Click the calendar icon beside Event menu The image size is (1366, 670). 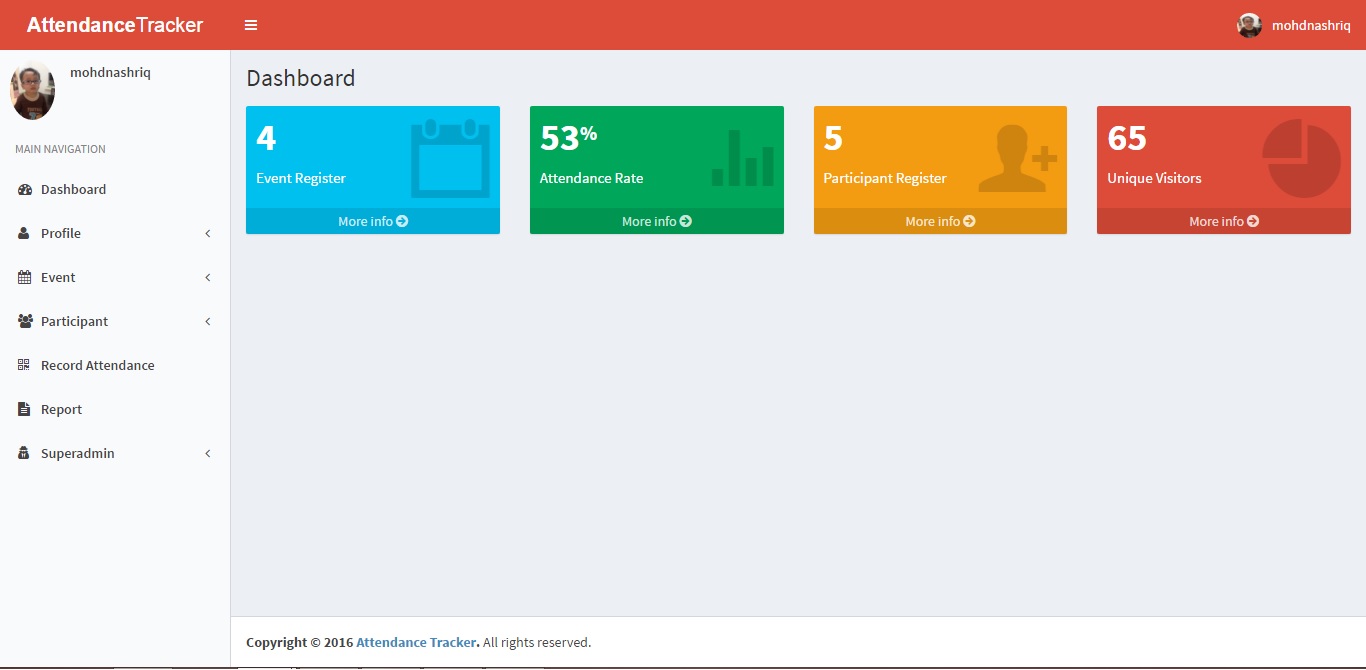click(24, 277)
